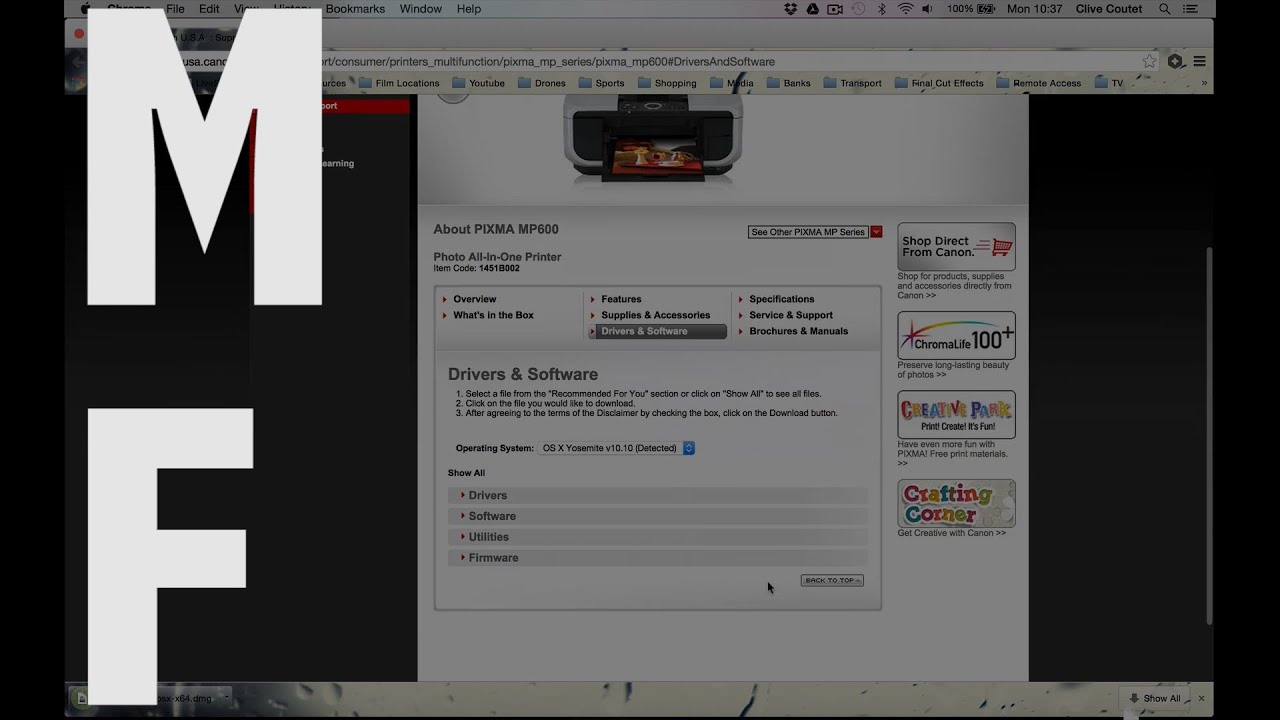
Task: Close the downloads bar
Action: (1202, 699)
